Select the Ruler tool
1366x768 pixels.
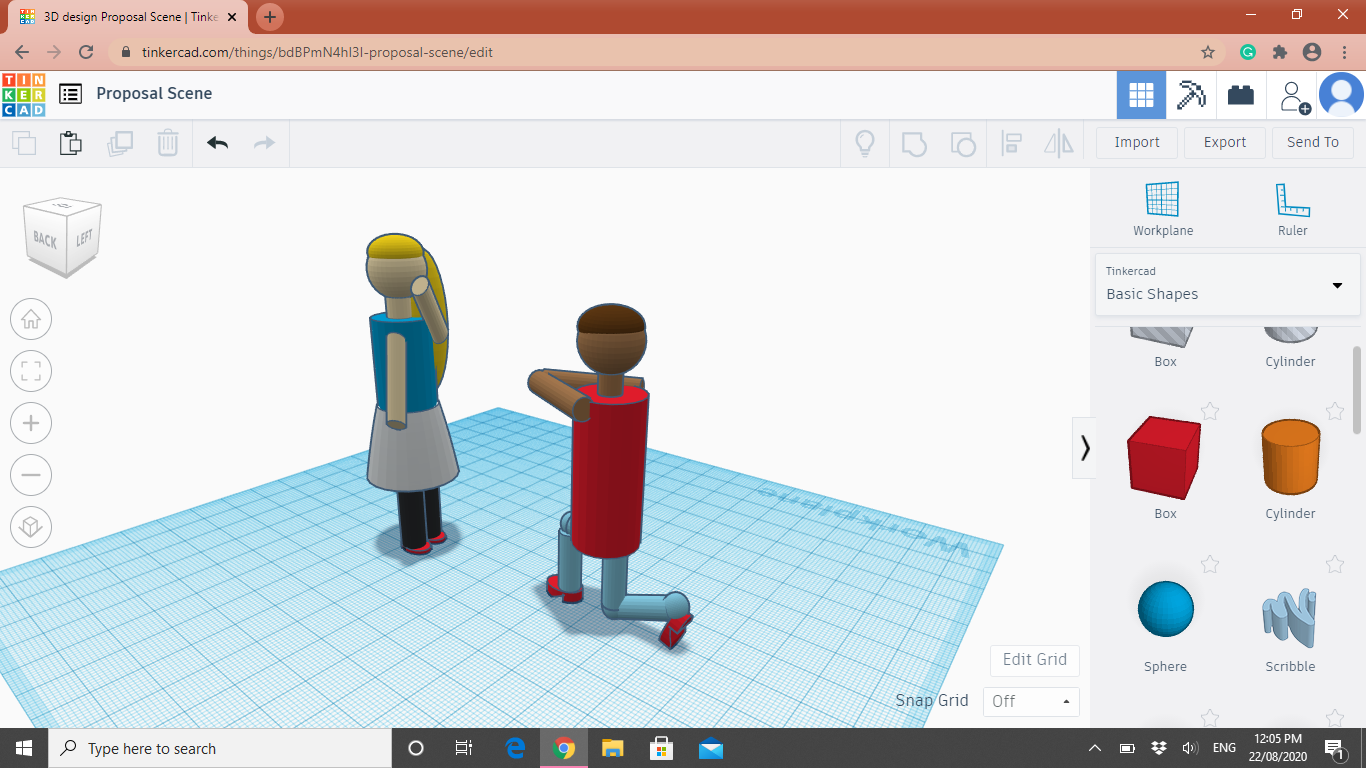(x=1292, y=209)
